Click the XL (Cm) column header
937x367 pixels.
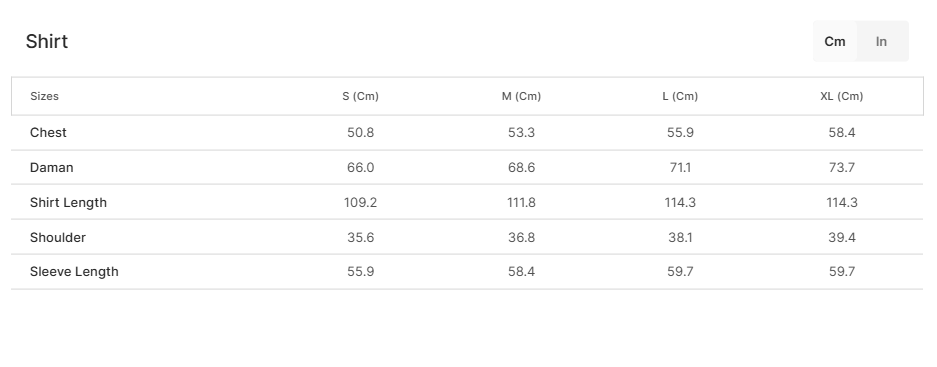(x=841, y=96)
